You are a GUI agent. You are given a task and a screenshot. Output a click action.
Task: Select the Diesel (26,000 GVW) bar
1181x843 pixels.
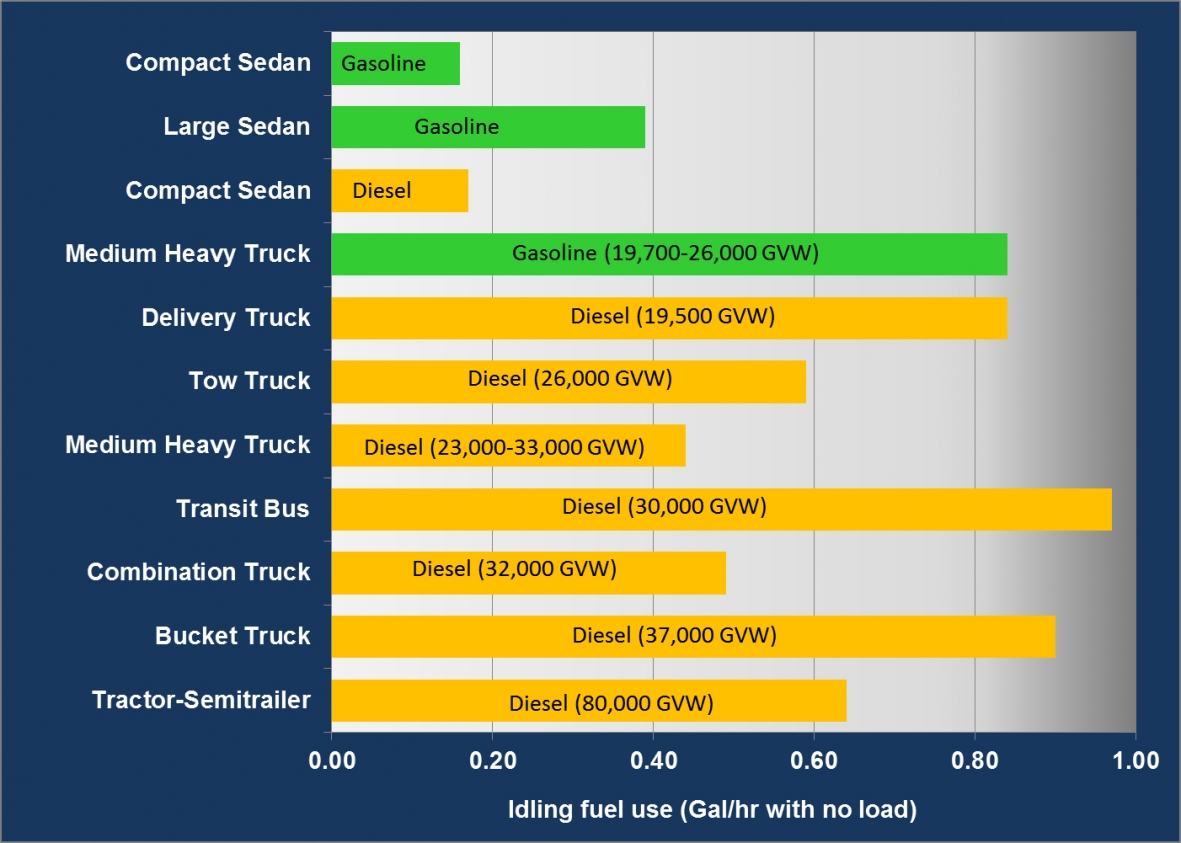[568, 381]
